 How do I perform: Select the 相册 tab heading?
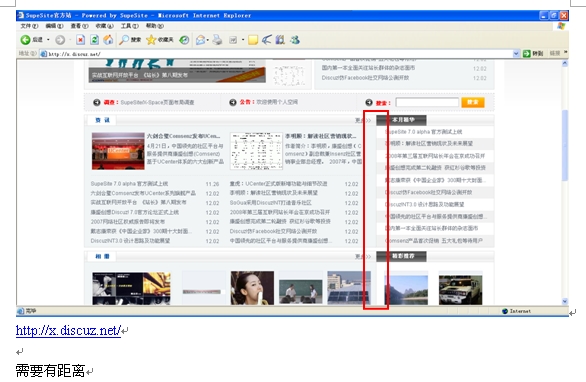pyautogui.click(x=102, y=256)
